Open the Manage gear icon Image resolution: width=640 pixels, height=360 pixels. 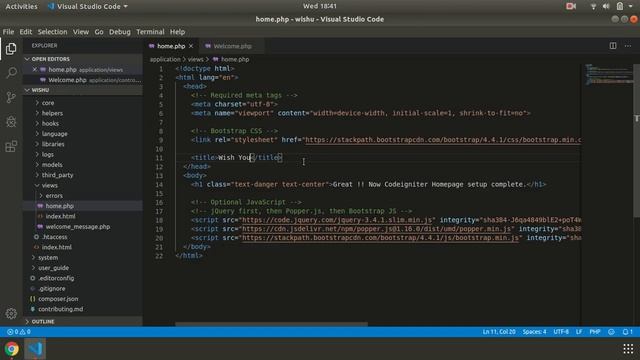[x=11, y=313]
